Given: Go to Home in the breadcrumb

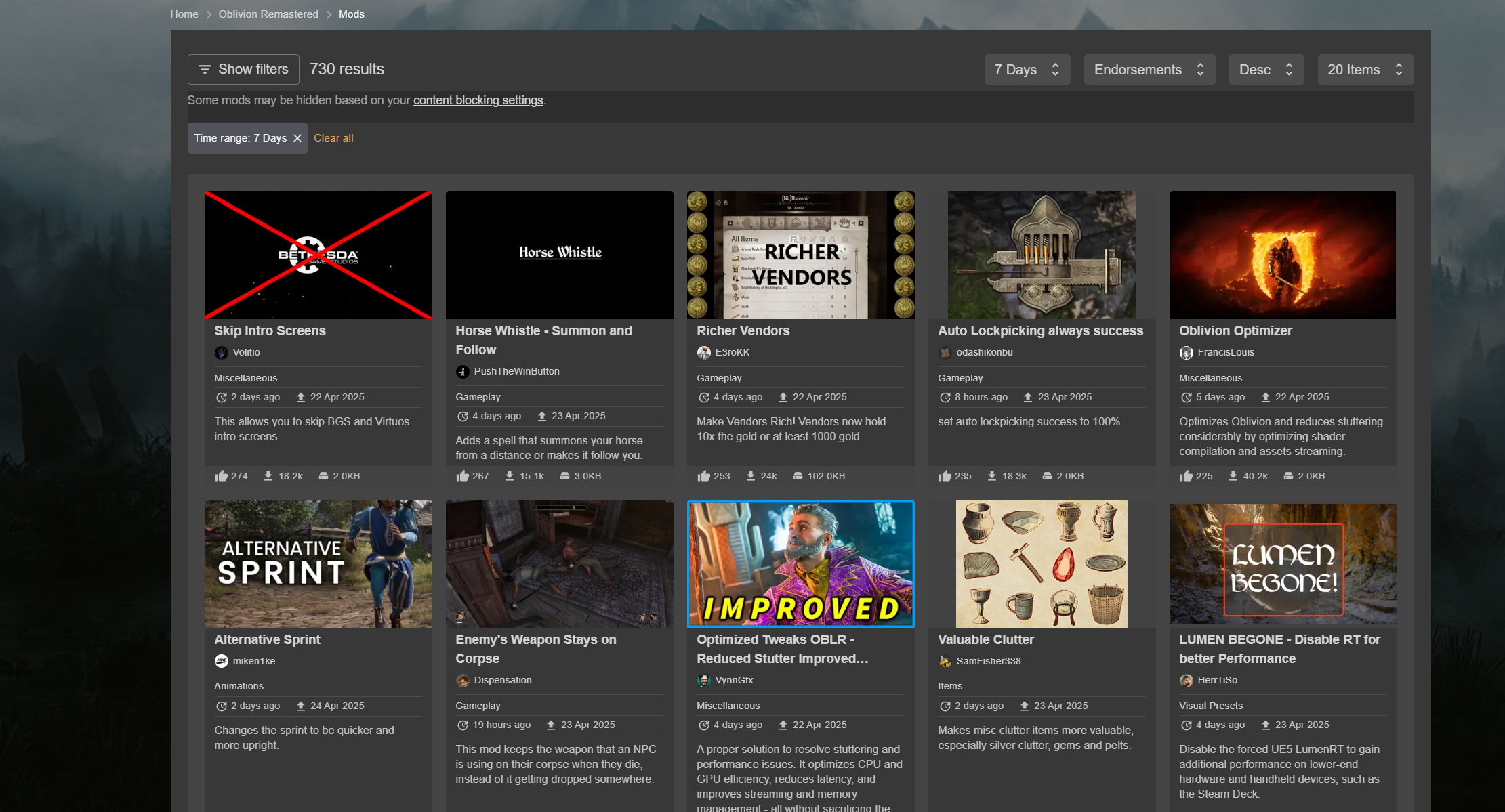Looking at the screenshot, I should [x=184, y=14].
